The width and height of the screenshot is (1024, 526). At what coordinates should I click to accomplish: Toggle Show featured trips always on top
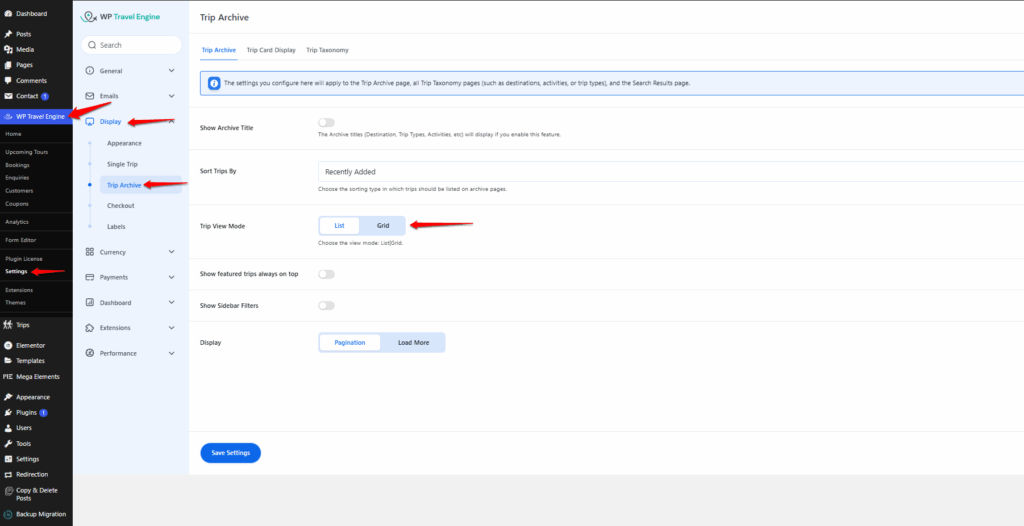click(326, 274)
